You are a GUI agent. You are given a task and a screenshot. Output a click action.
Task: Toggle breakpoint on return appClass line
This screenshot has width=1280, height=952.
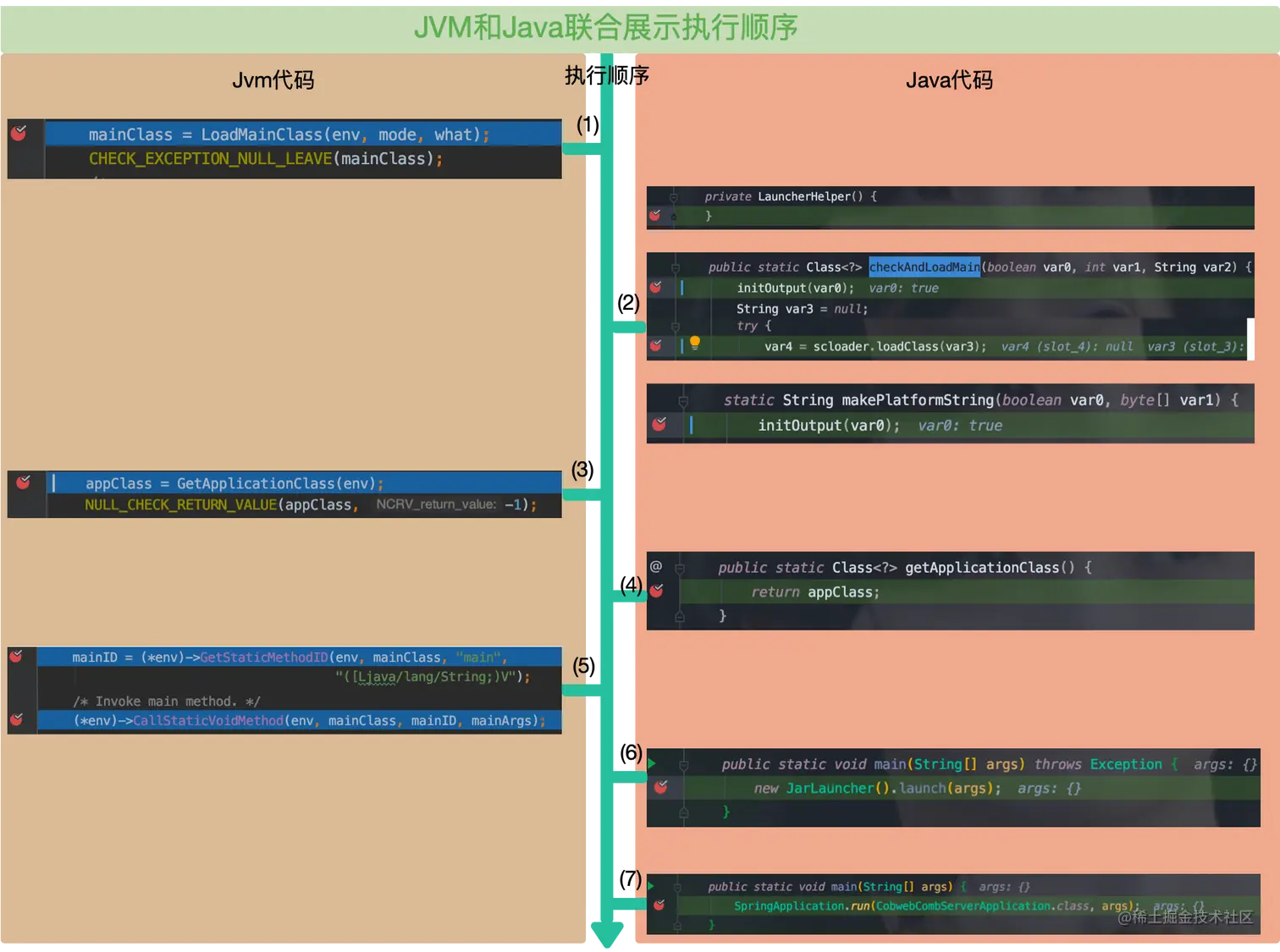click(657, 591)
